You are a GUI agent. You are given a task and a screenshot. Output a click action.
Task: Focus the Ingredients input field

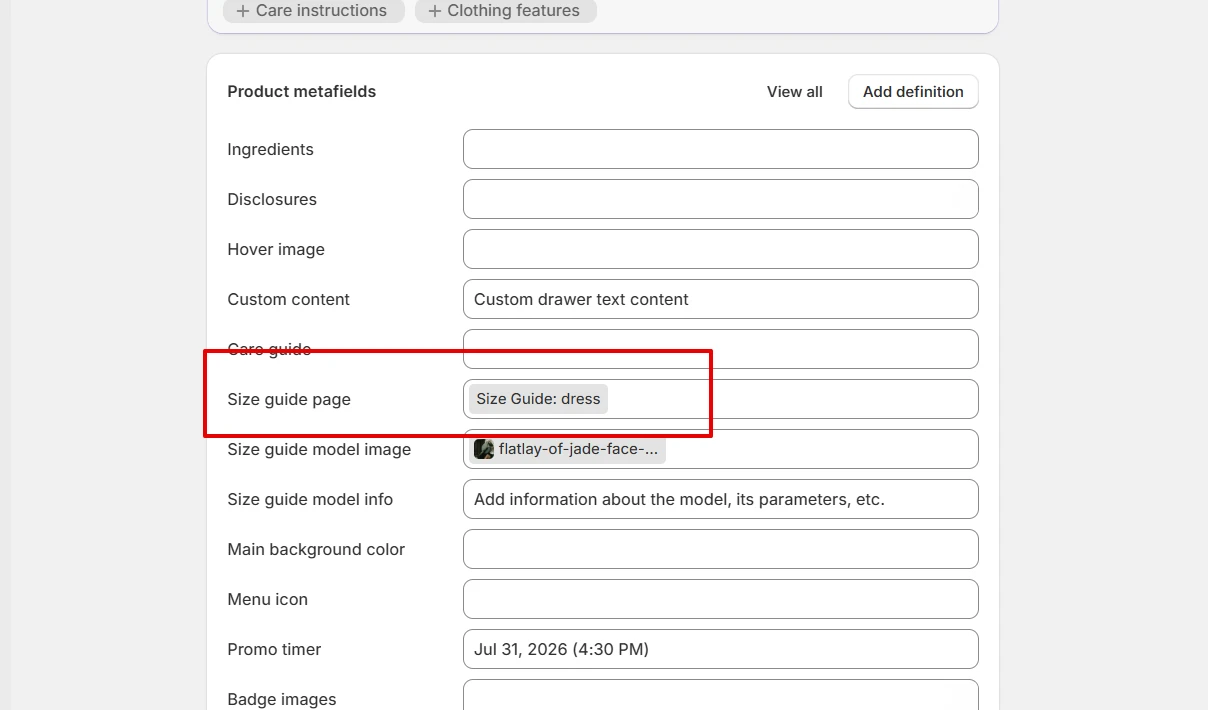720,149
